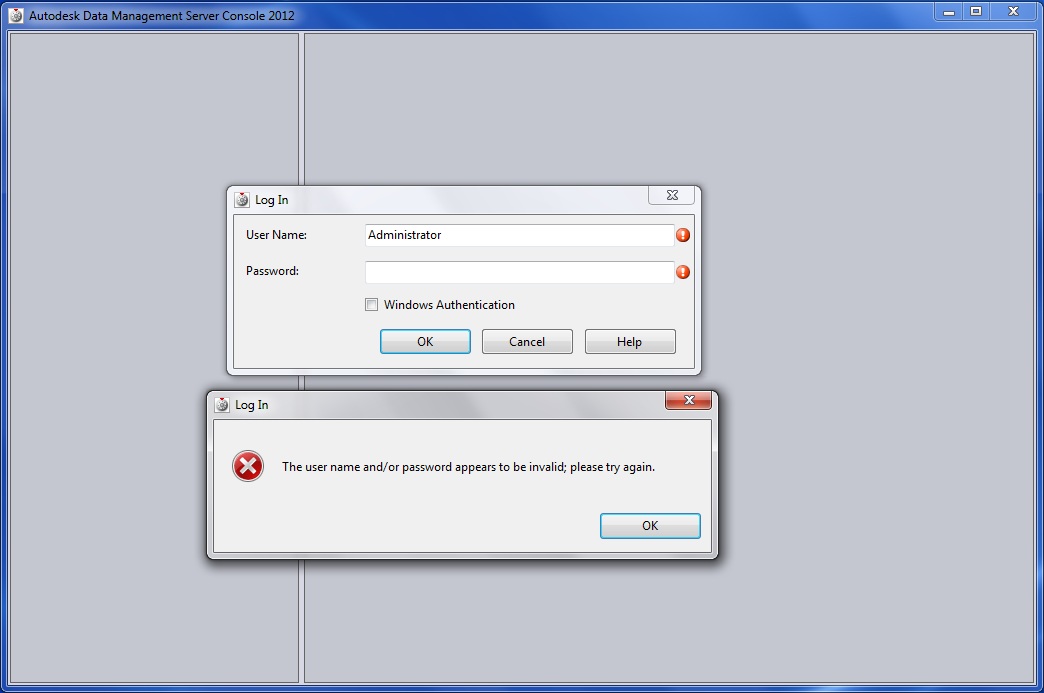
Task: Click the red error icon beside Password
Action: tap(682, 272)
